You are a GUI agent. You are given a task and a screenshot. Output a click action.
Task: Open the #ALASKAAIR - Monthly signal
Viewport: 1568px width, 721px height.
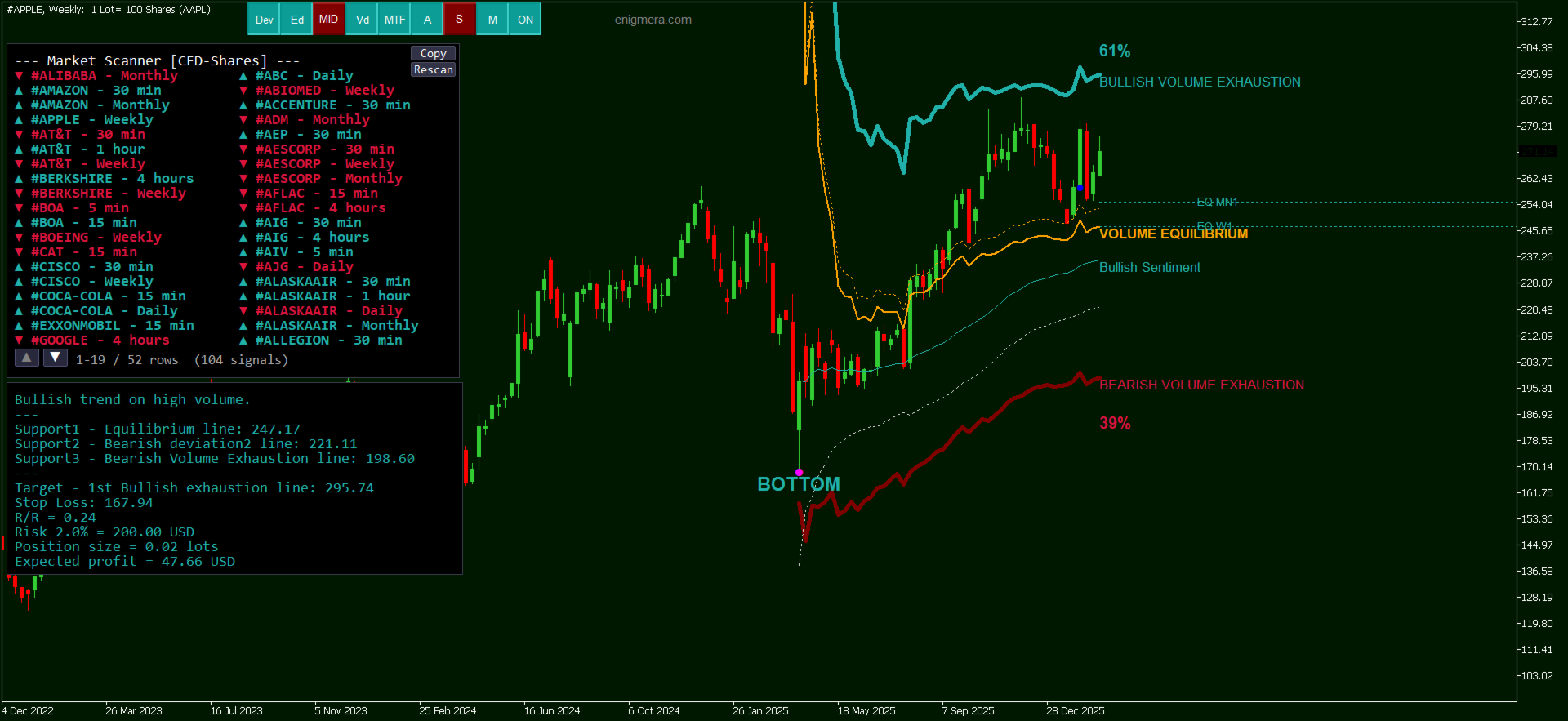(x=329, y=326)
